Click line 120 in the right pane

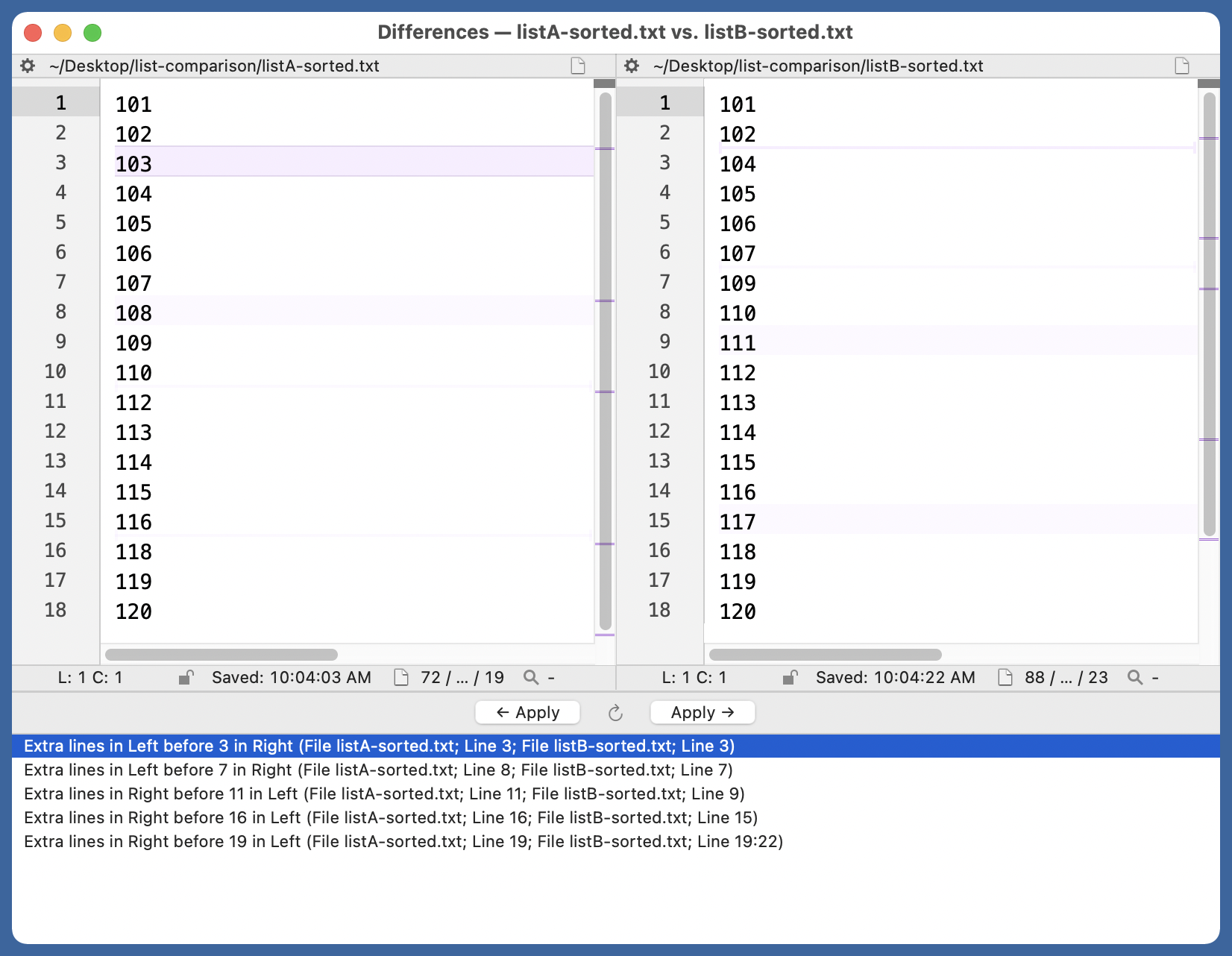[738, 611]
